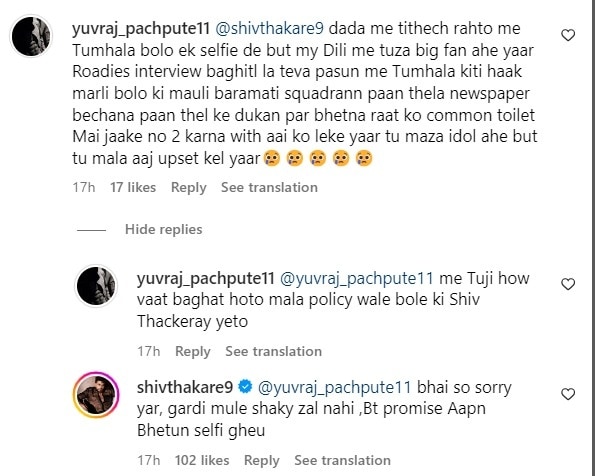Viewport: 595px width, 476px height.
Task: Click the verified badge next to shivthakare9
Action: (245, 387)
